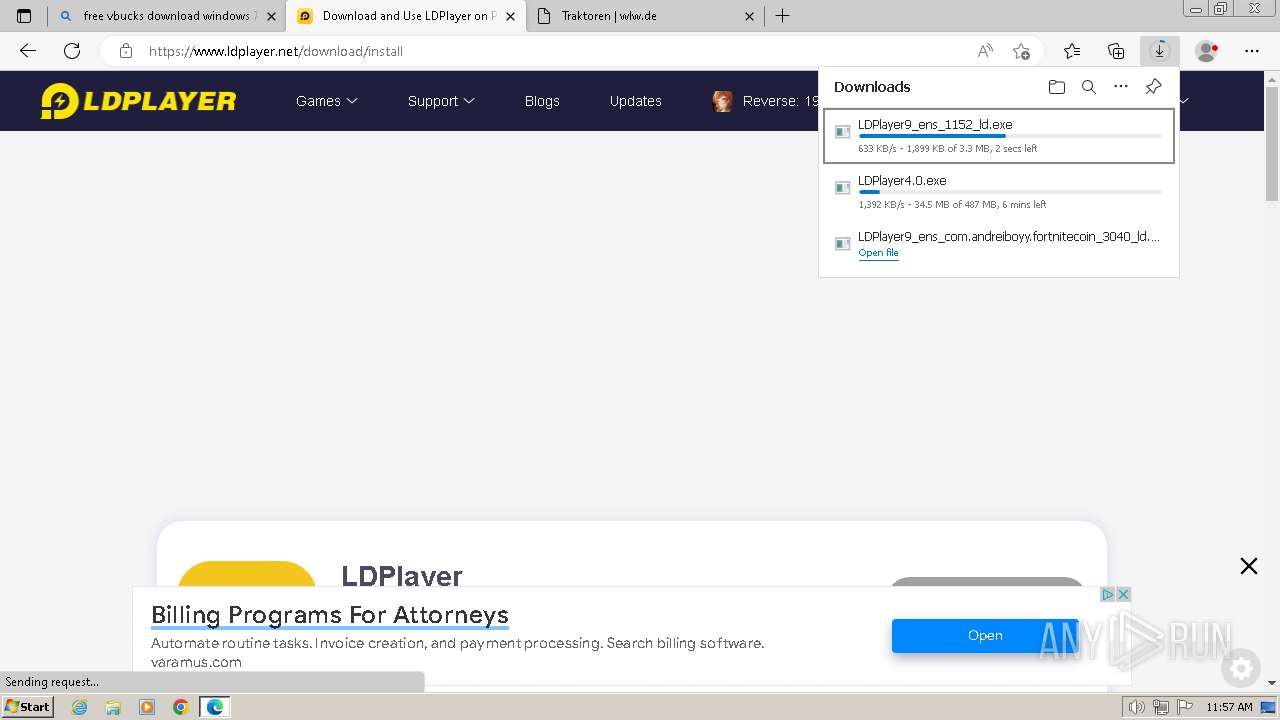The width and height of the screenshot is (1280, 720).
Task: Click the site info padlock icon
Action: [x=125, y=51]
